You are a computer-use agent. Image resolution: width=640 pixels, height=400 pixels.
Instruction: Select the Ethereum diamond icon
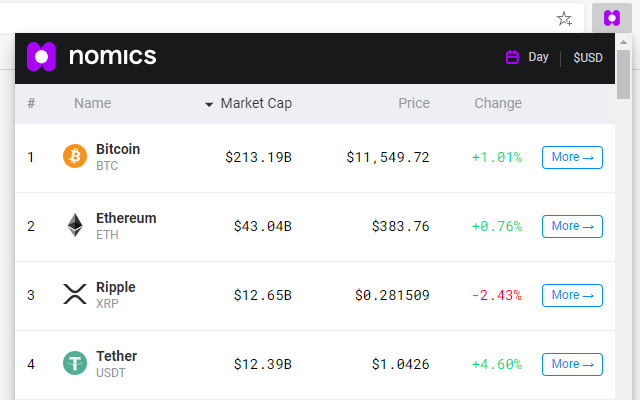coord(75,225)
